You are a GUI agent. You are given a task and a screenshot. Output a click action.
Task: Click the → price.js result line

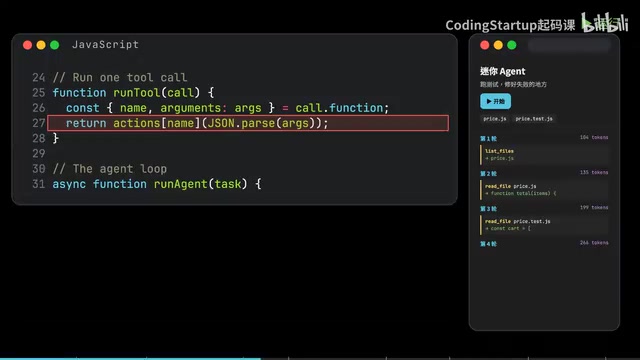point(499,158)
